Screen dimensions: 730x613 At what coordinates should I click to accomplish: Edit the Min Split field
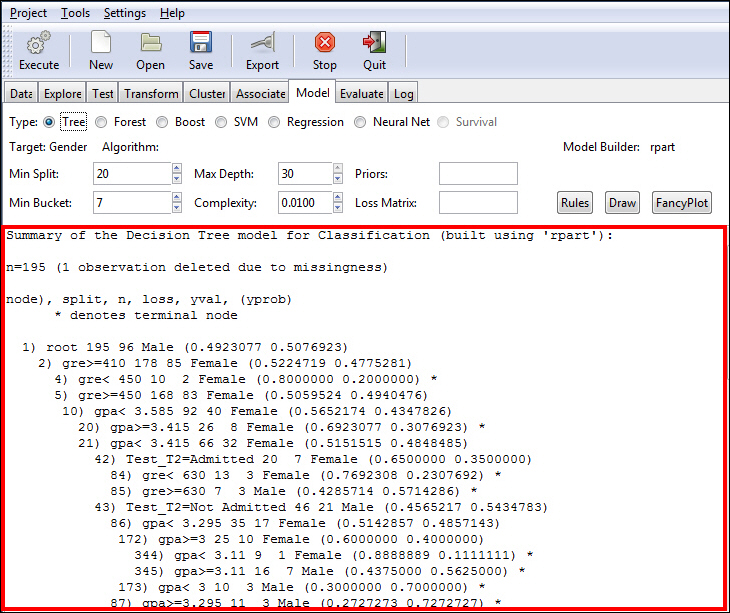[x=132, y=174]
